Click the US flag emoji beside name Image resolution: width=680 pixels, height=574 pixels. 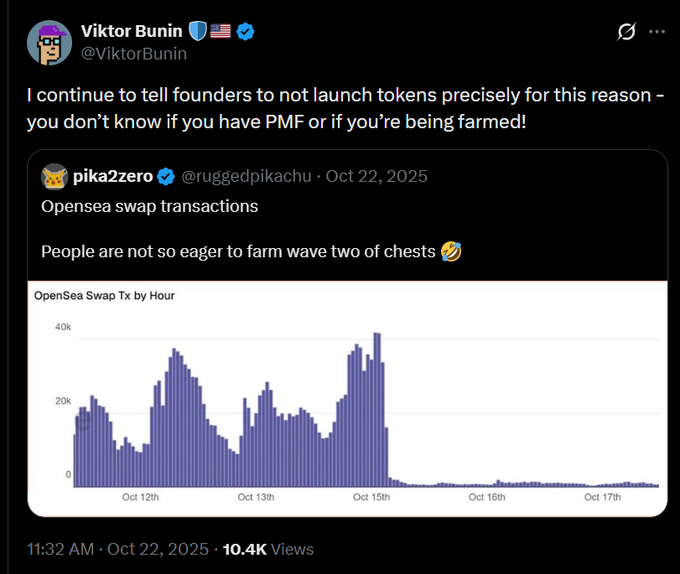pos(220,31)
